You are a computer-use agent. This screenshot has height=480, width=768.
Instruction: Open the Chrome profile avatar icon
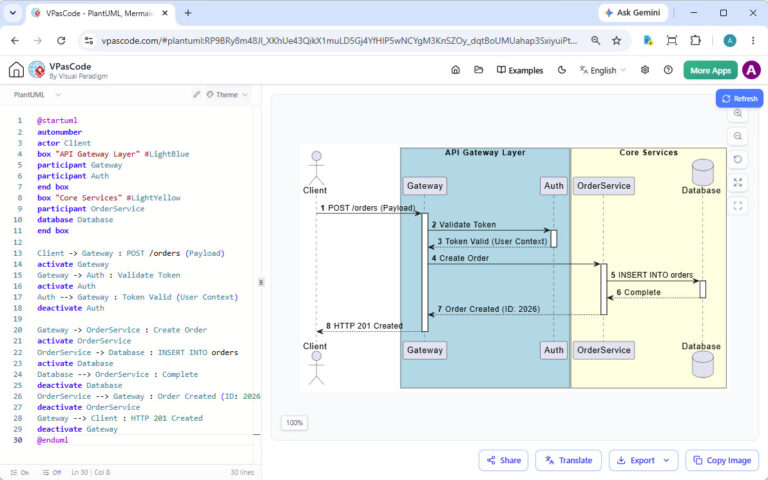730,41
